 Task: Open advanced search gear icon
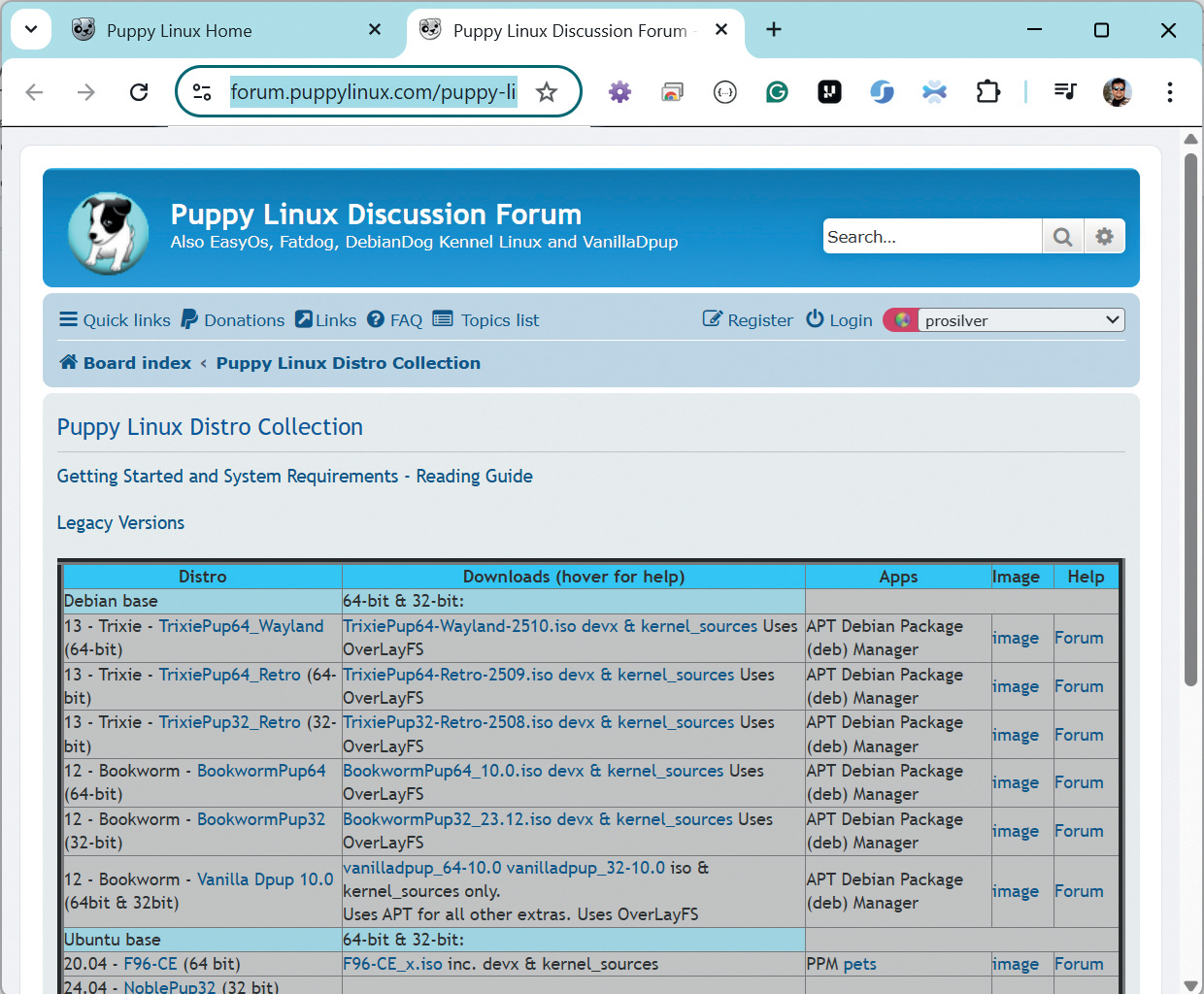click(x=1105, y=237)
